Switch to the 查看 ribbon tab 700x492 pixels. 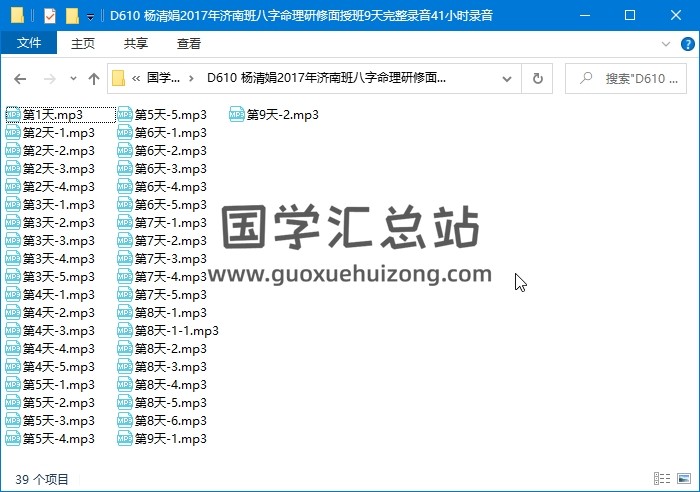tap(189, 43)
